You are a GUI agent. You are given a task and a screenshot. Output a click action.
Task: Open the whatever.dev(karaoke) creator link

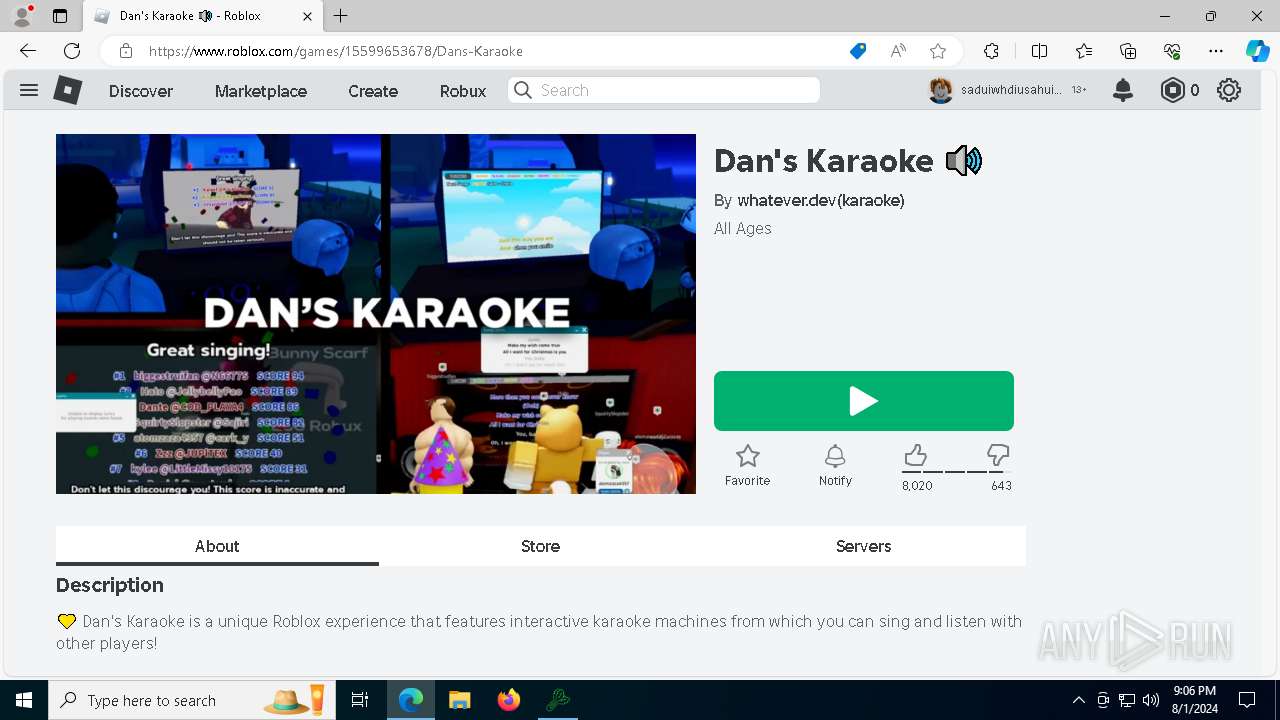coord(821,200)
